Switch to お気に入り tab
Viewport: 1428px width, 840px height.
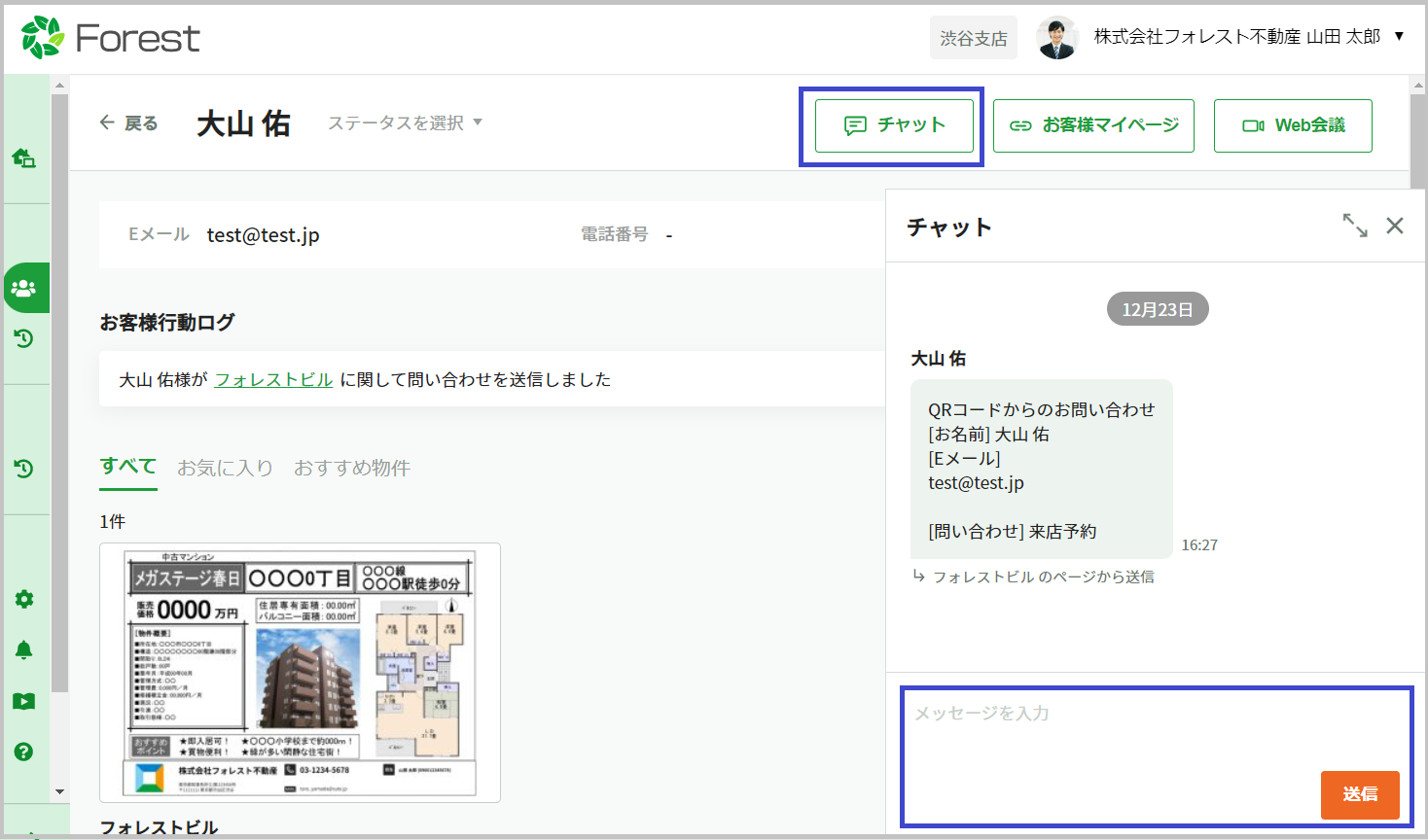(x=225, y=468)
